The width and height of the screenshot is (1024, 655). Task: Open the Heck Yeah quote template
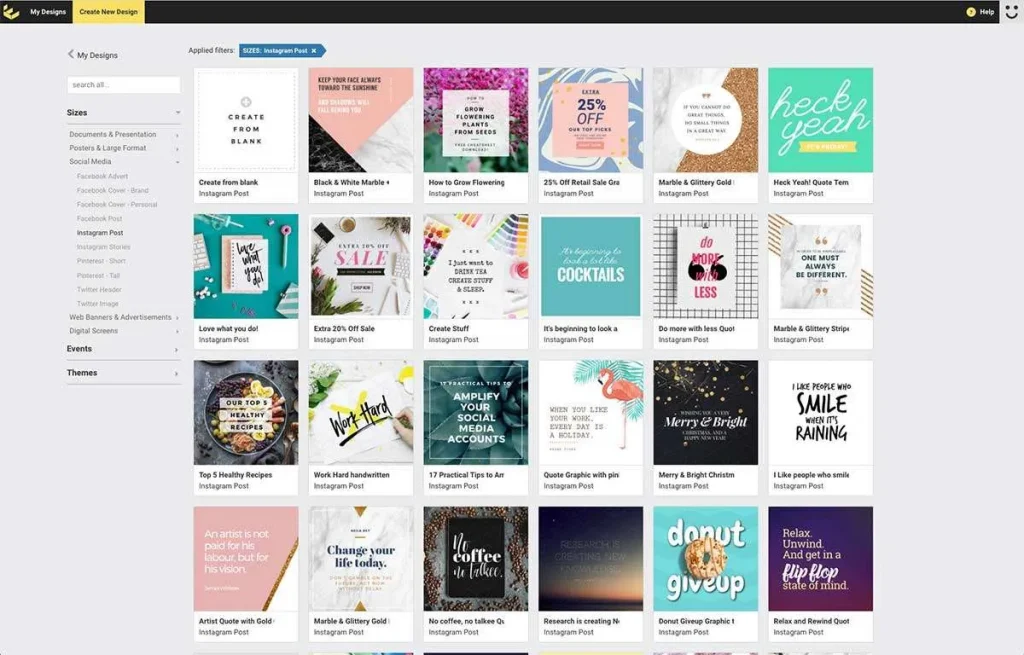pyautogui.click(x=820, y=120)
